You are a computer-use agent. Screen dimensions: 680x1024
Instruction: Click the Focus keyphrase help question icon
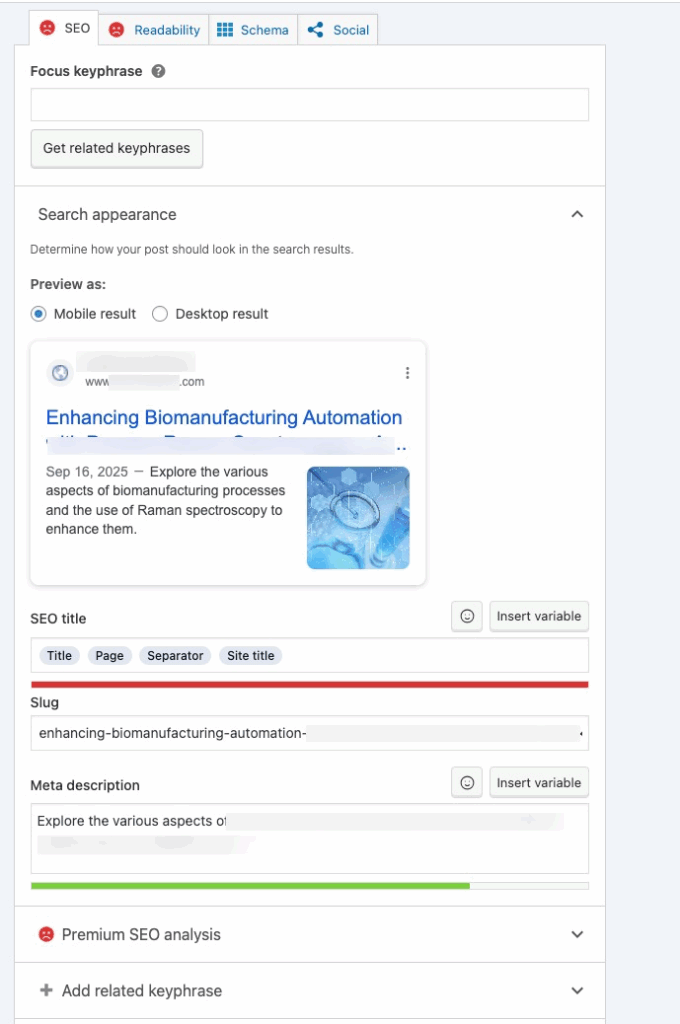pyautogui.click(x=158, y=72)
